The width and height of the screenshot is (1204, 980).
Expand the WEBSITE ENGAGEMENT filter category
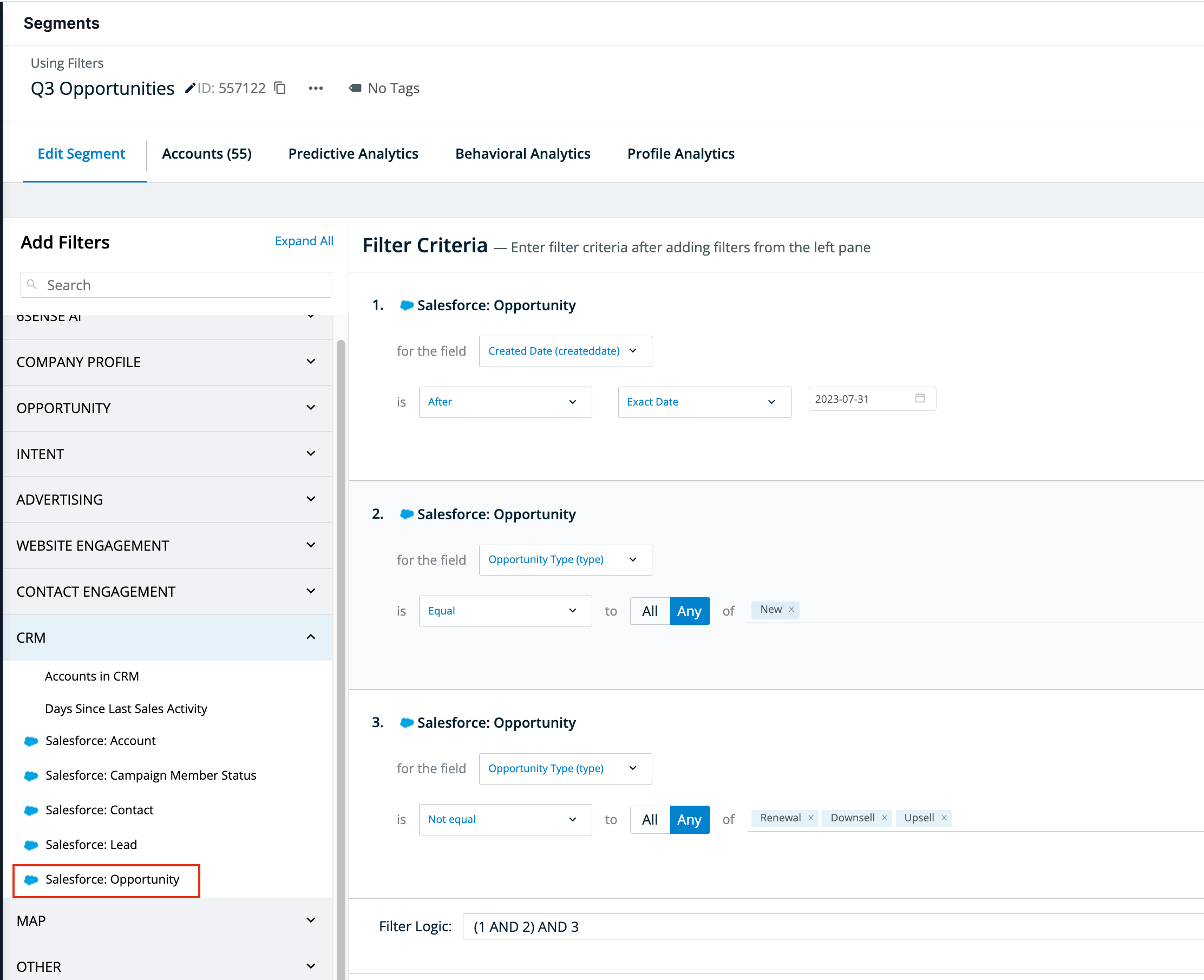[x=168, y=545]
